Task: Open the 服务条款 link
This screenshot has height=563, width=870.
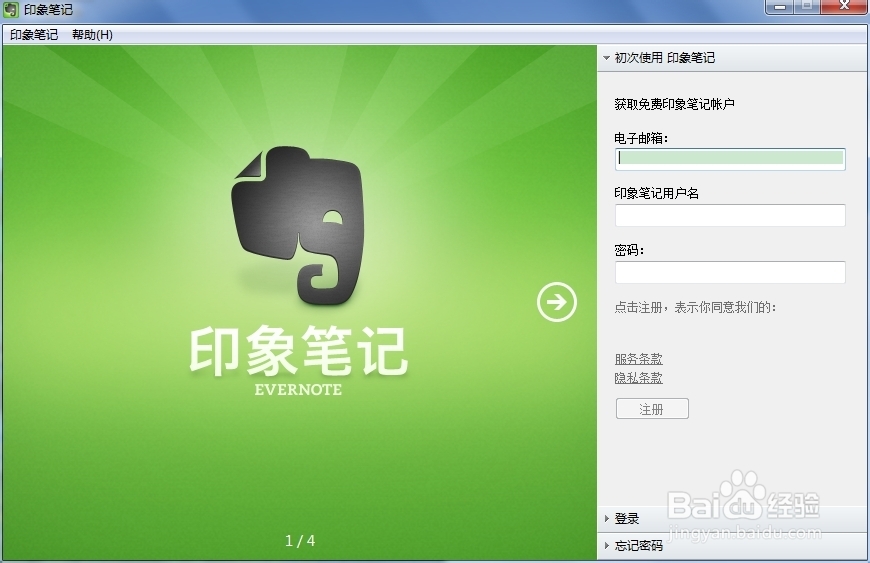Action: [x=639, y=358]
